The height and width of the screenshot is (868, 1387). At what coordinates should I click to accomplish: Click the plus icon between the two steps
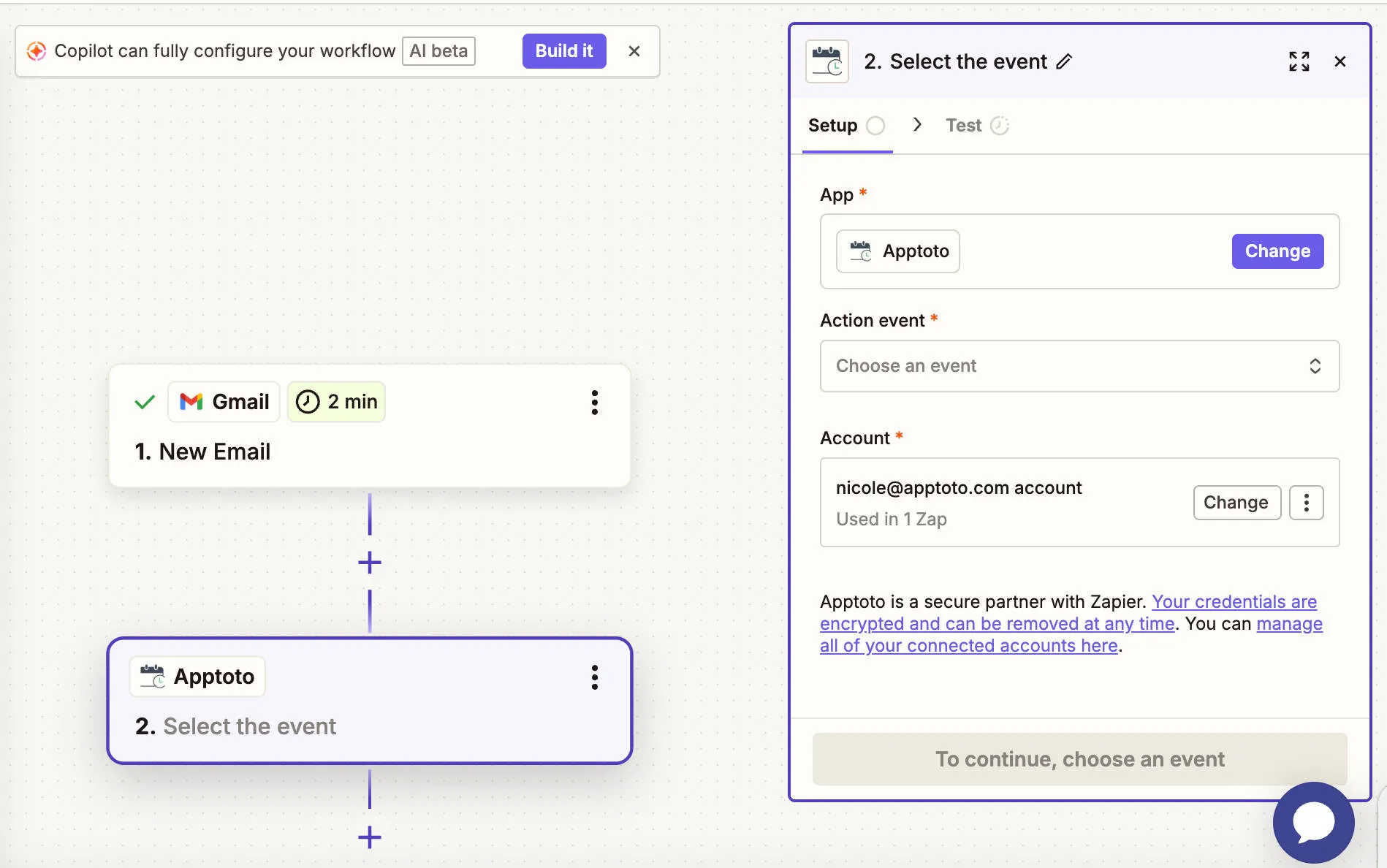(370, 562)
